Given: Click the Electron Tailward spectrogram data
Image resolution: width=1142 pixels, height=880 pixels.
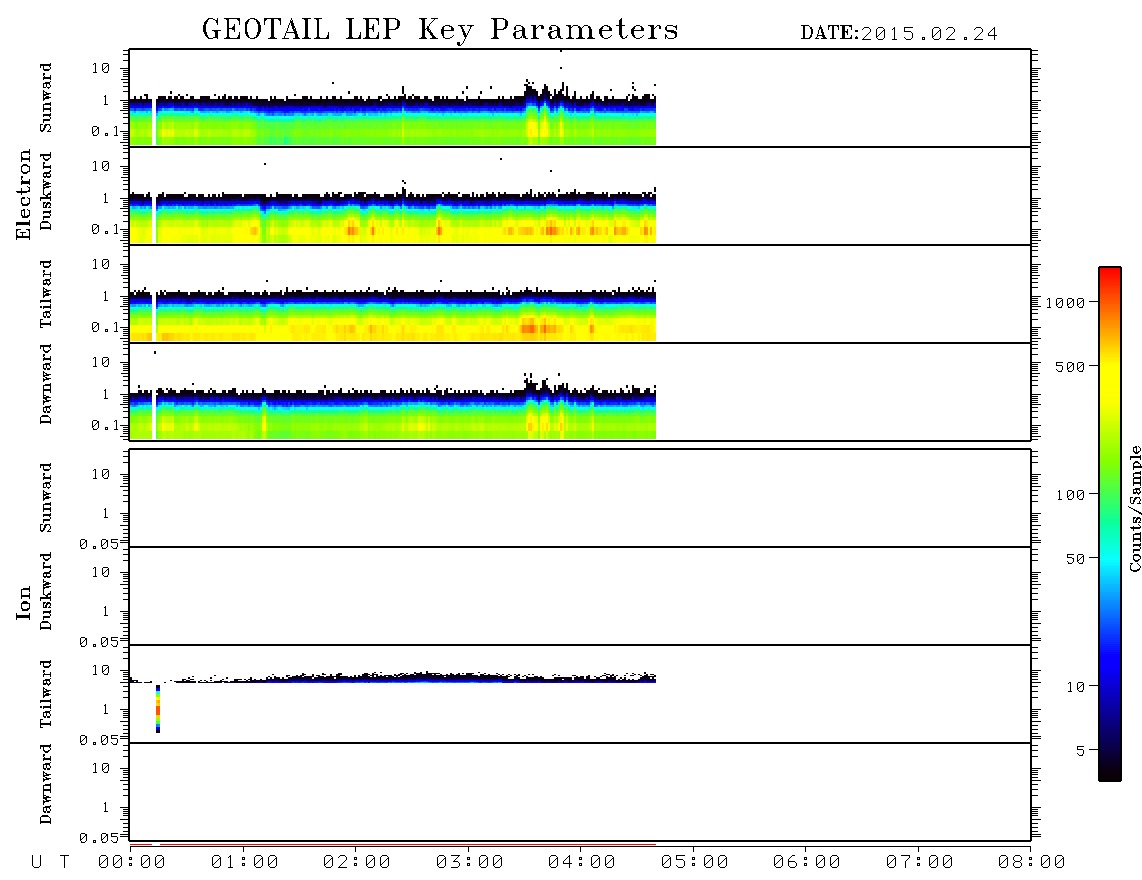Looking at the screenshot, I should click(x=393, y=313).
